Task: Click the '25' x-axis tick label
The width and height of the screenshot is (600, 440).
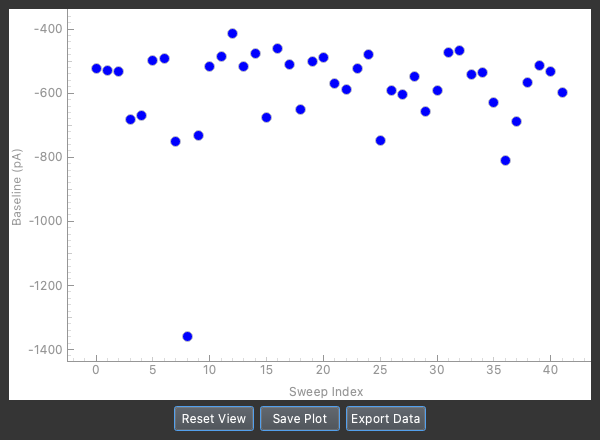Action: pyautogui.click(x=380, y=370)
